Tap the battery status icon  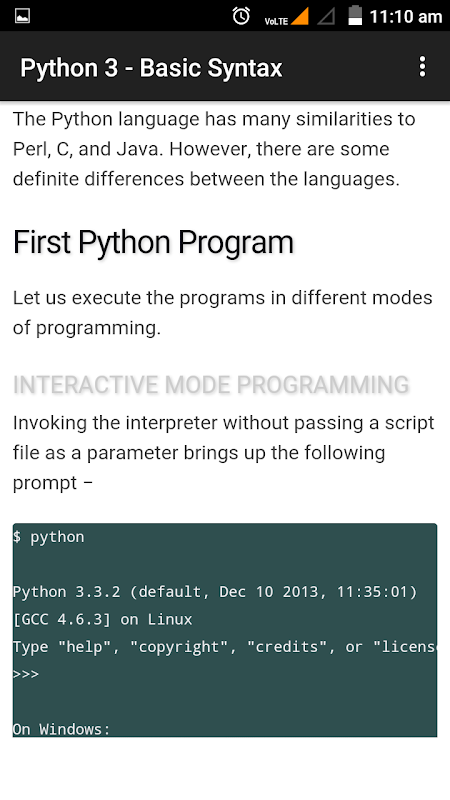[x=355, y=16]
